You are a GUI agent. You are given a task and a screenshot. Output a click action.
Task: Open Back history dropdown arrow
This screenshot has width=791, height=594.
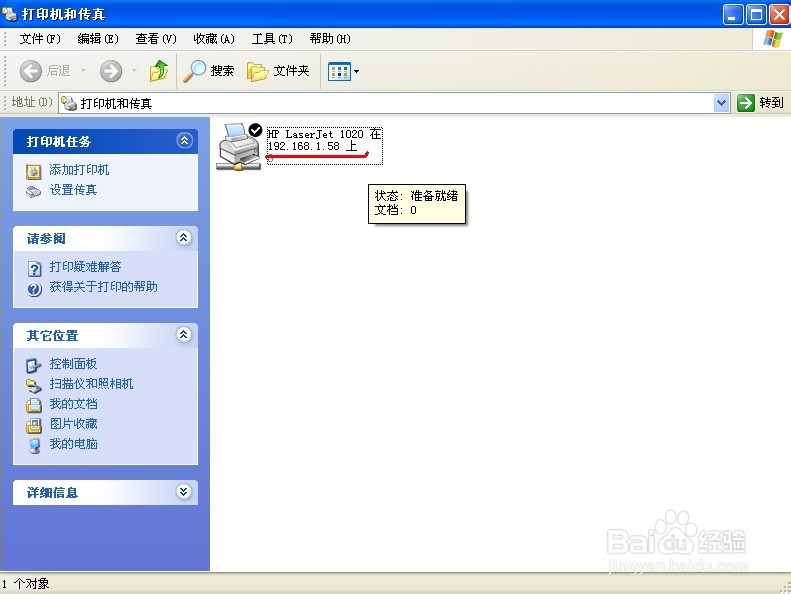pos(83,71)
